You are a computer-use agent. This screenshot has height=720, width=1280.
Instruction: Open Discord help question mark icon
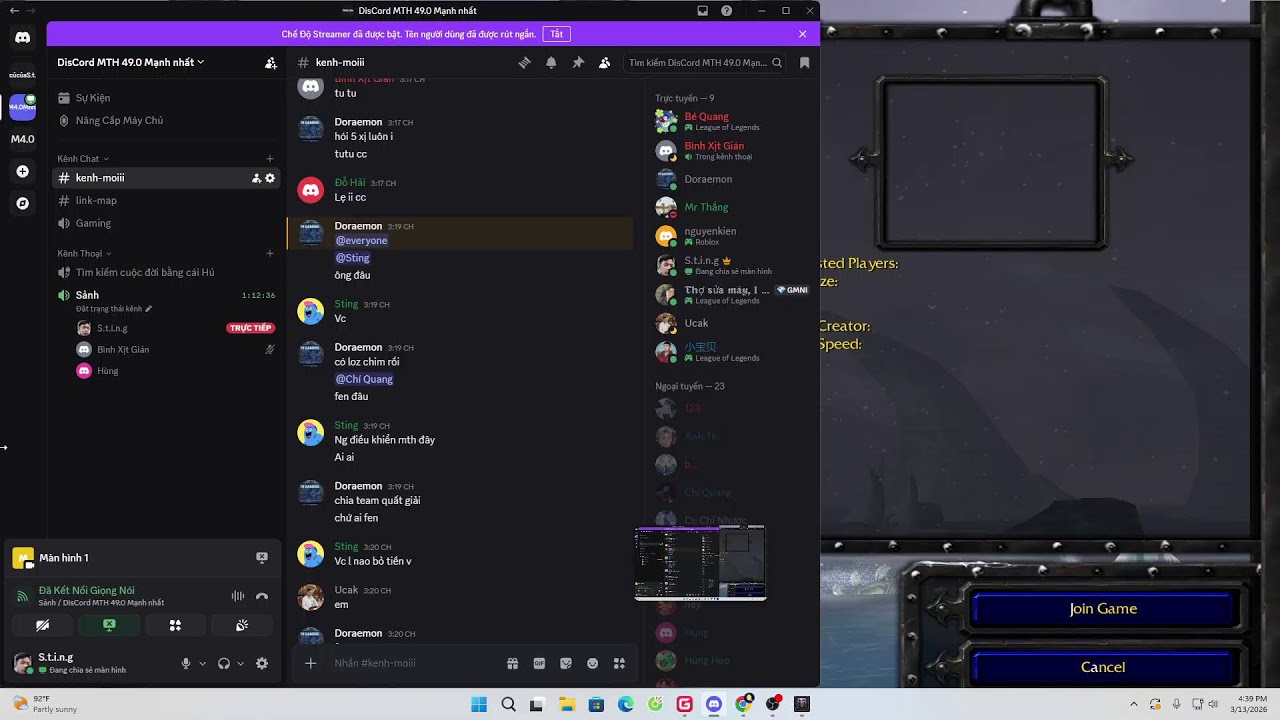727,11
